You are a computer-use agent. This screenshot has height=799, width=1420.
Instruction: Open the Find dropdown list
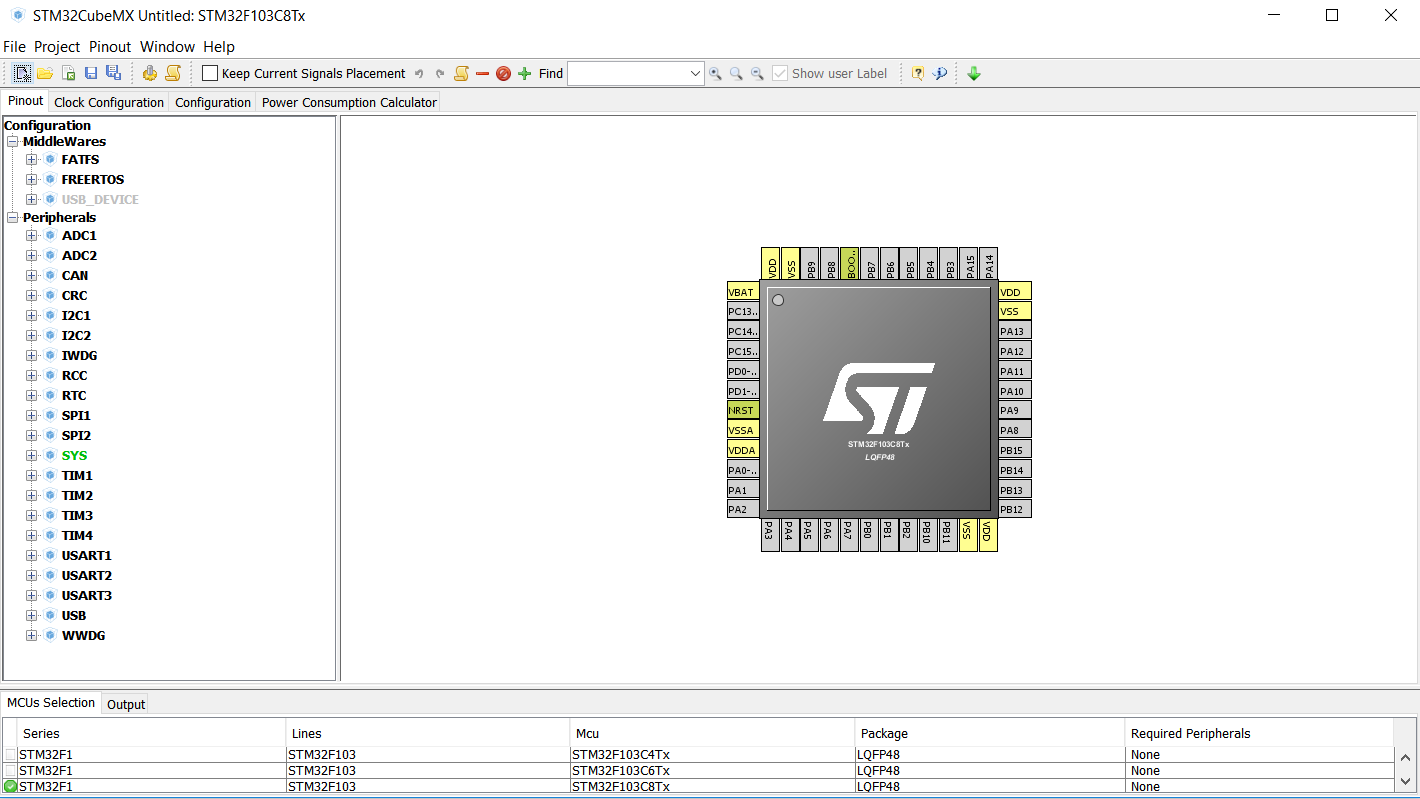coord(696,73)
